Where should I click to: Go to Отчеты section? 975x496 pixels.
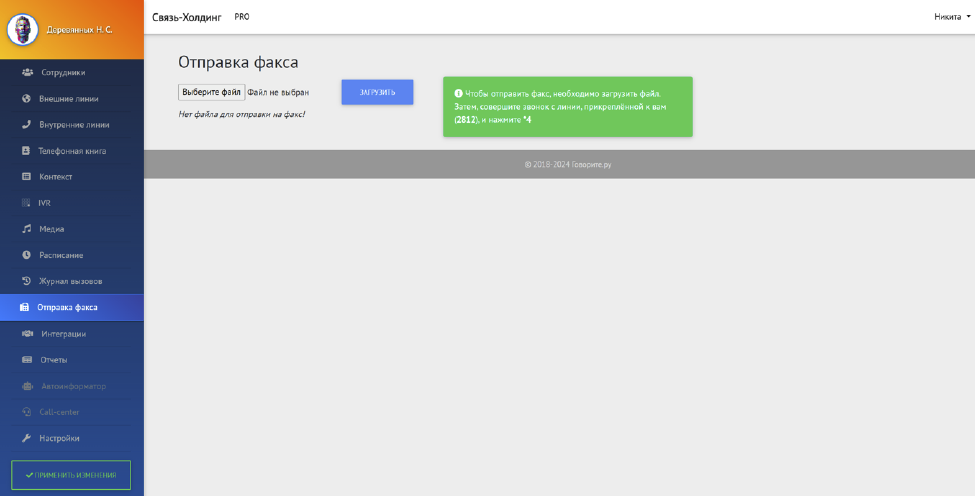[52, 359]
